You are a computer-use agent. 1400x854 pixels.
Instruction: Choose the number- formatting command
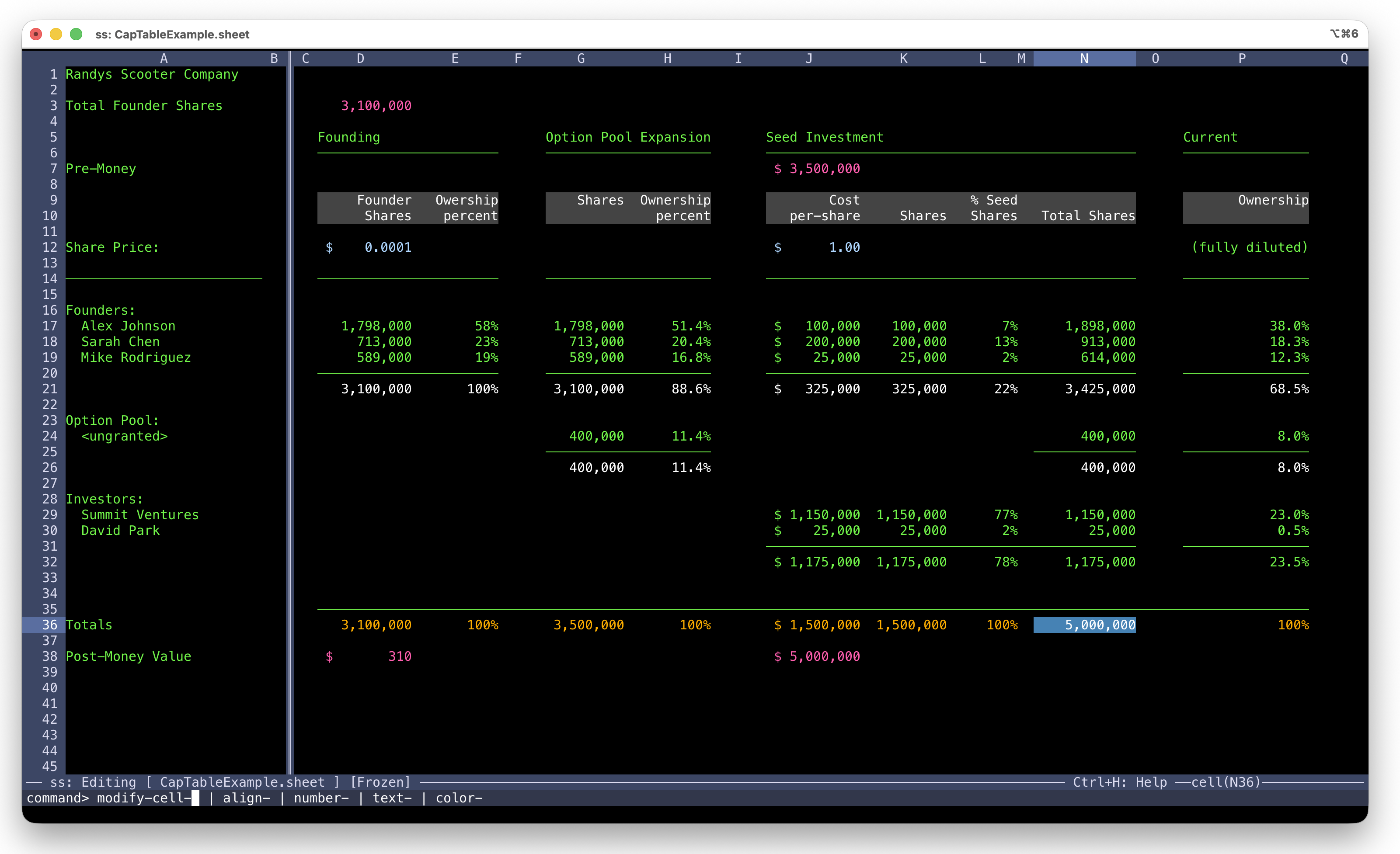tap(321, 798)
